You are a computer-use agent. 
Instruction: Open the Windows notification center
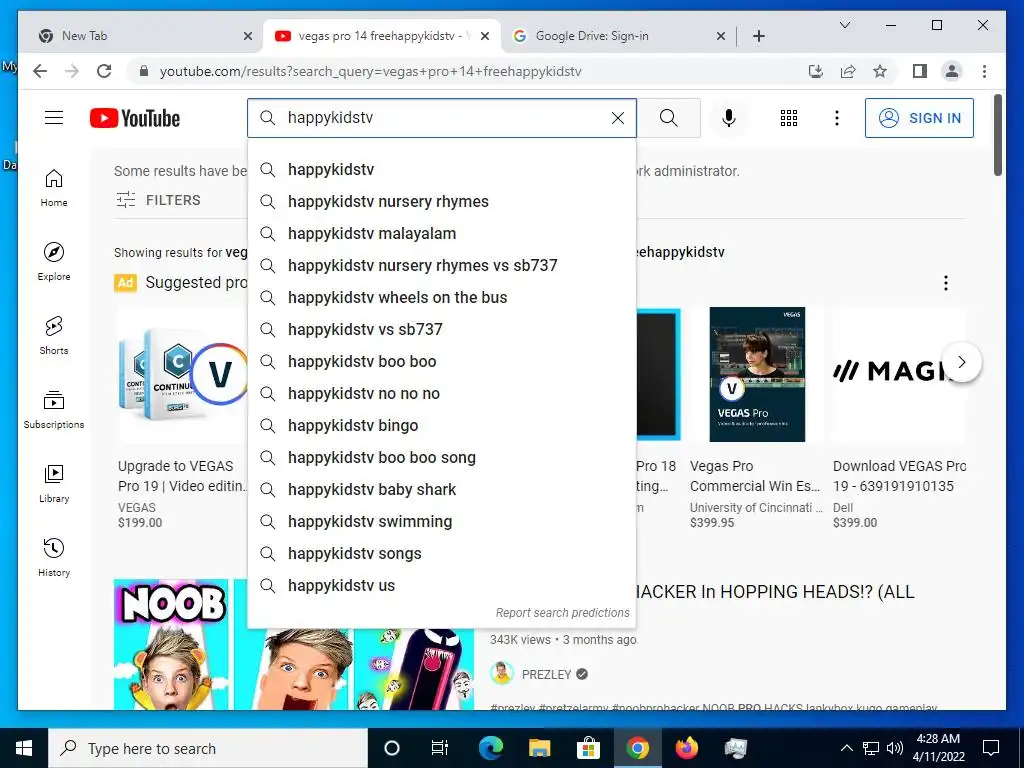[x=991, y=748]
